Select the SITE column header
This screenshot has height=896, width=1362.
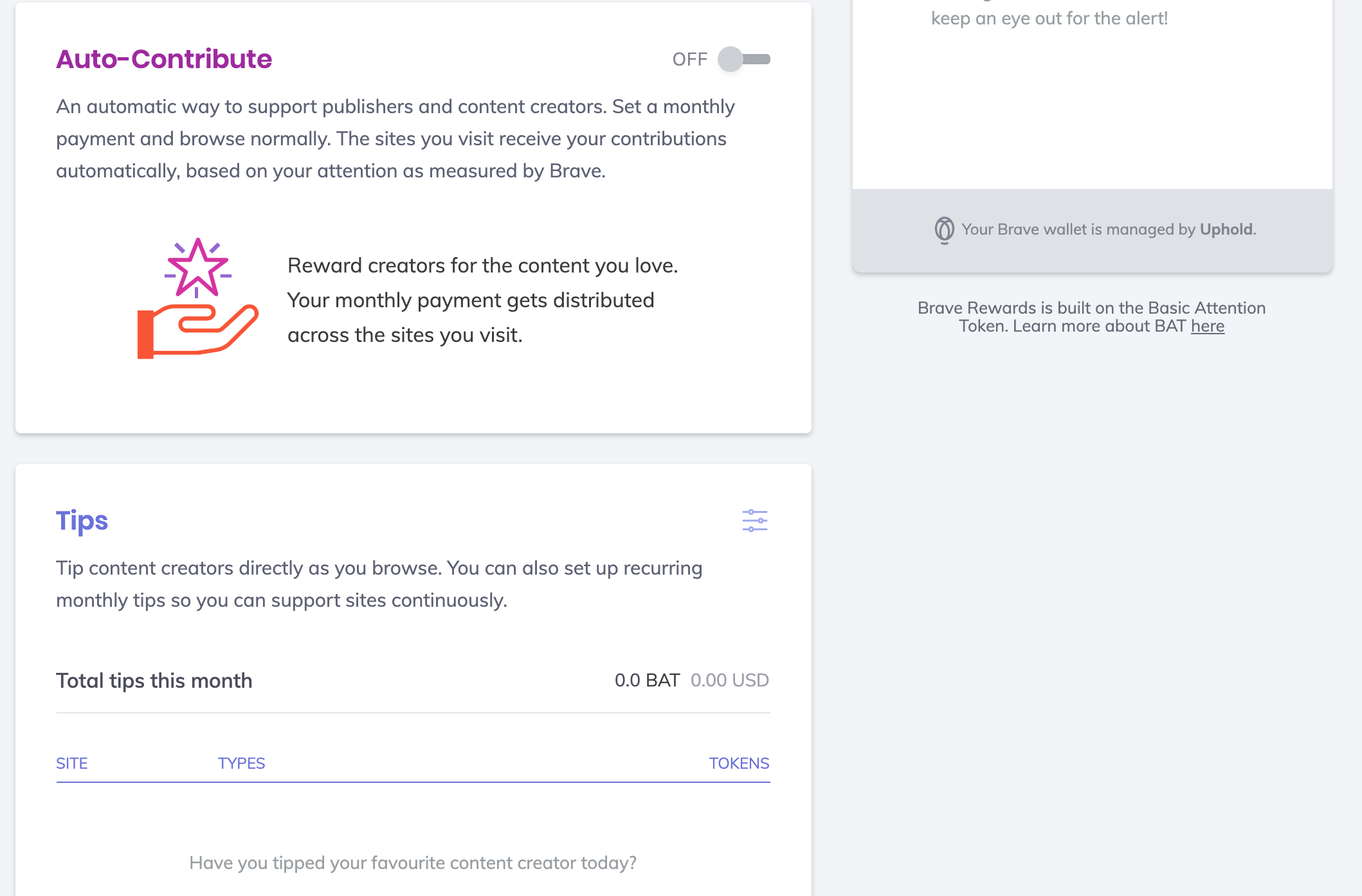72,763
